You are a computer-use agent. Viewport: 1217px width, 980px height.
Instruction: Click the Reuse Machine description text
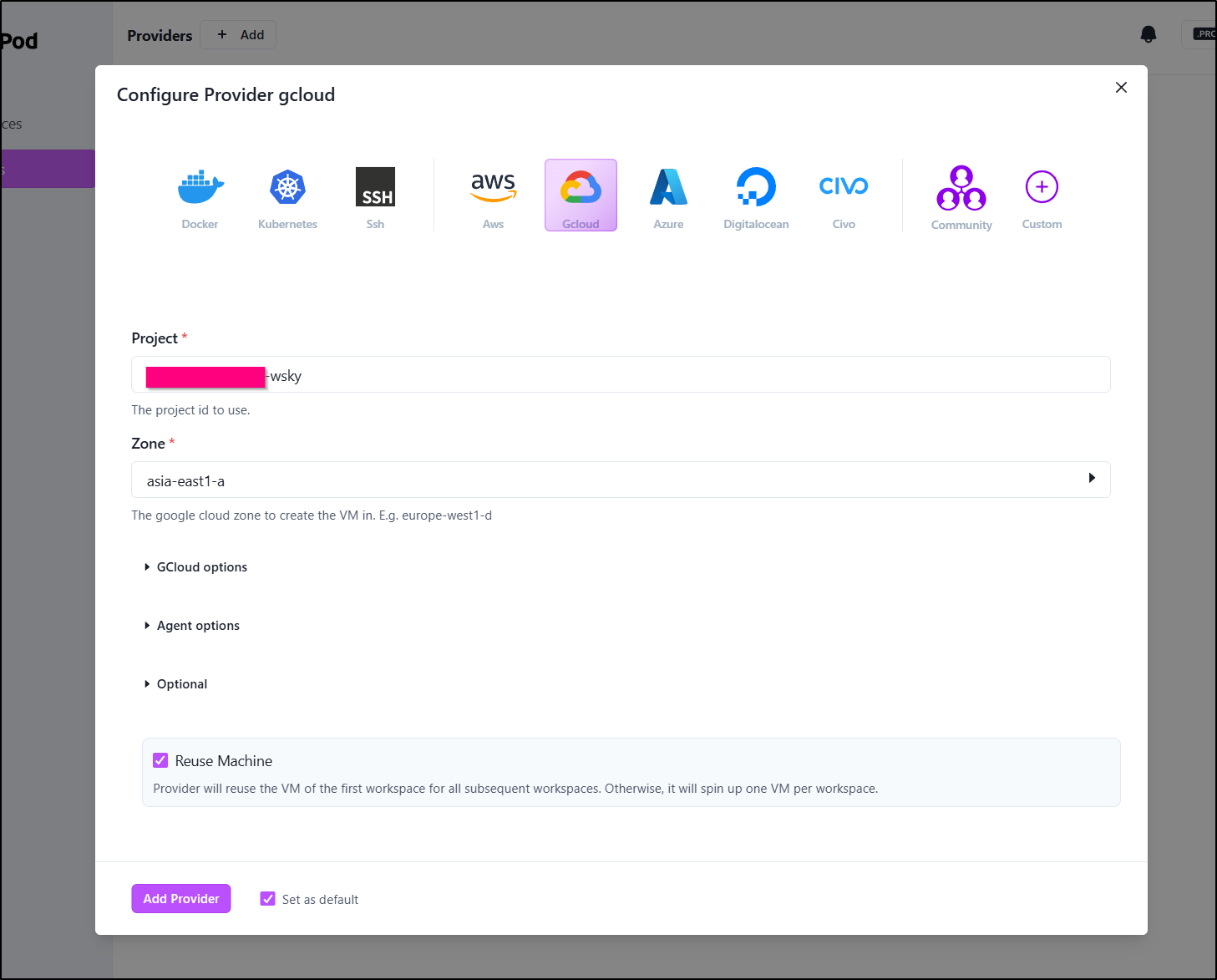click(515, 789)
